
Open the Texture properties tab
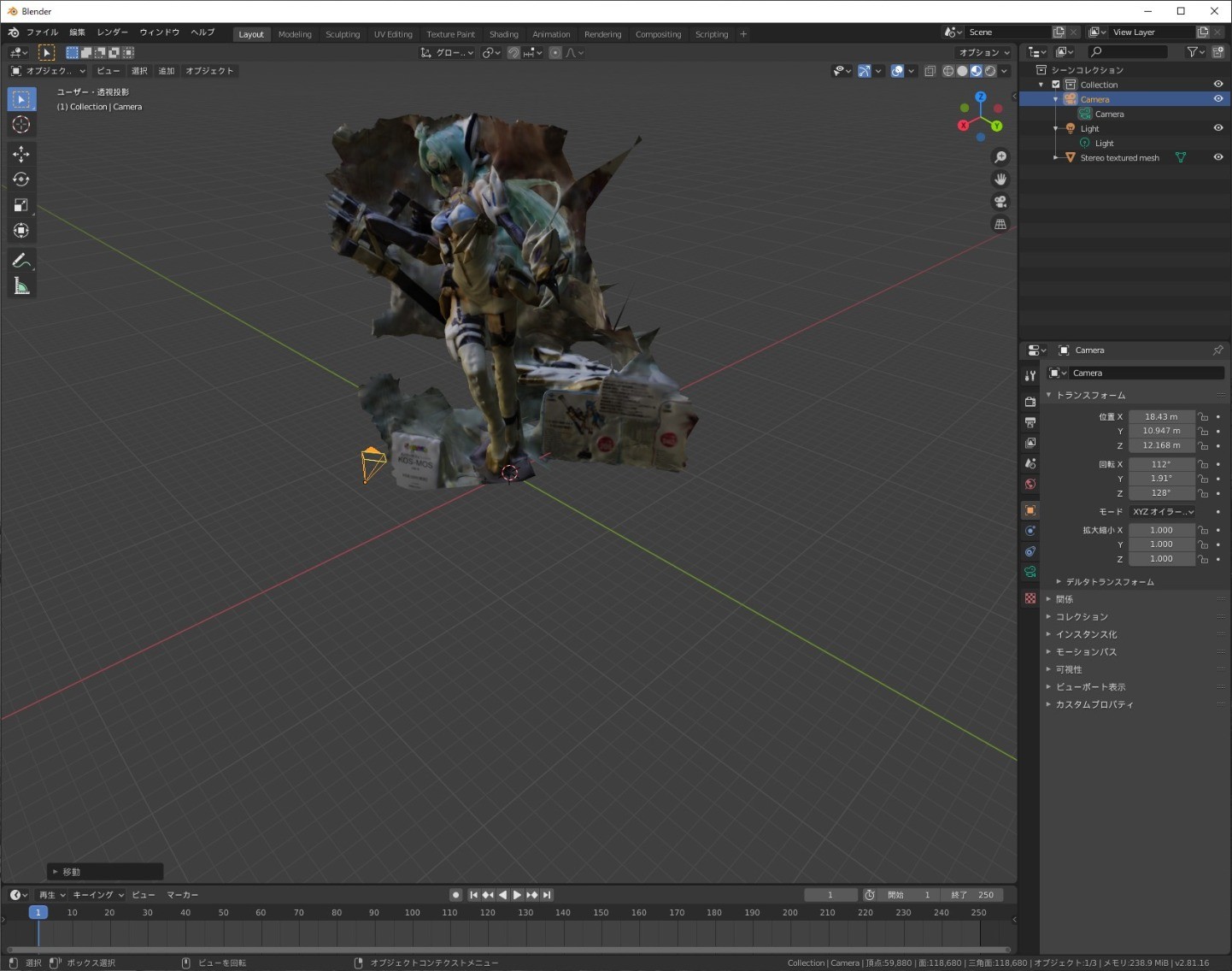(1030, 598)
